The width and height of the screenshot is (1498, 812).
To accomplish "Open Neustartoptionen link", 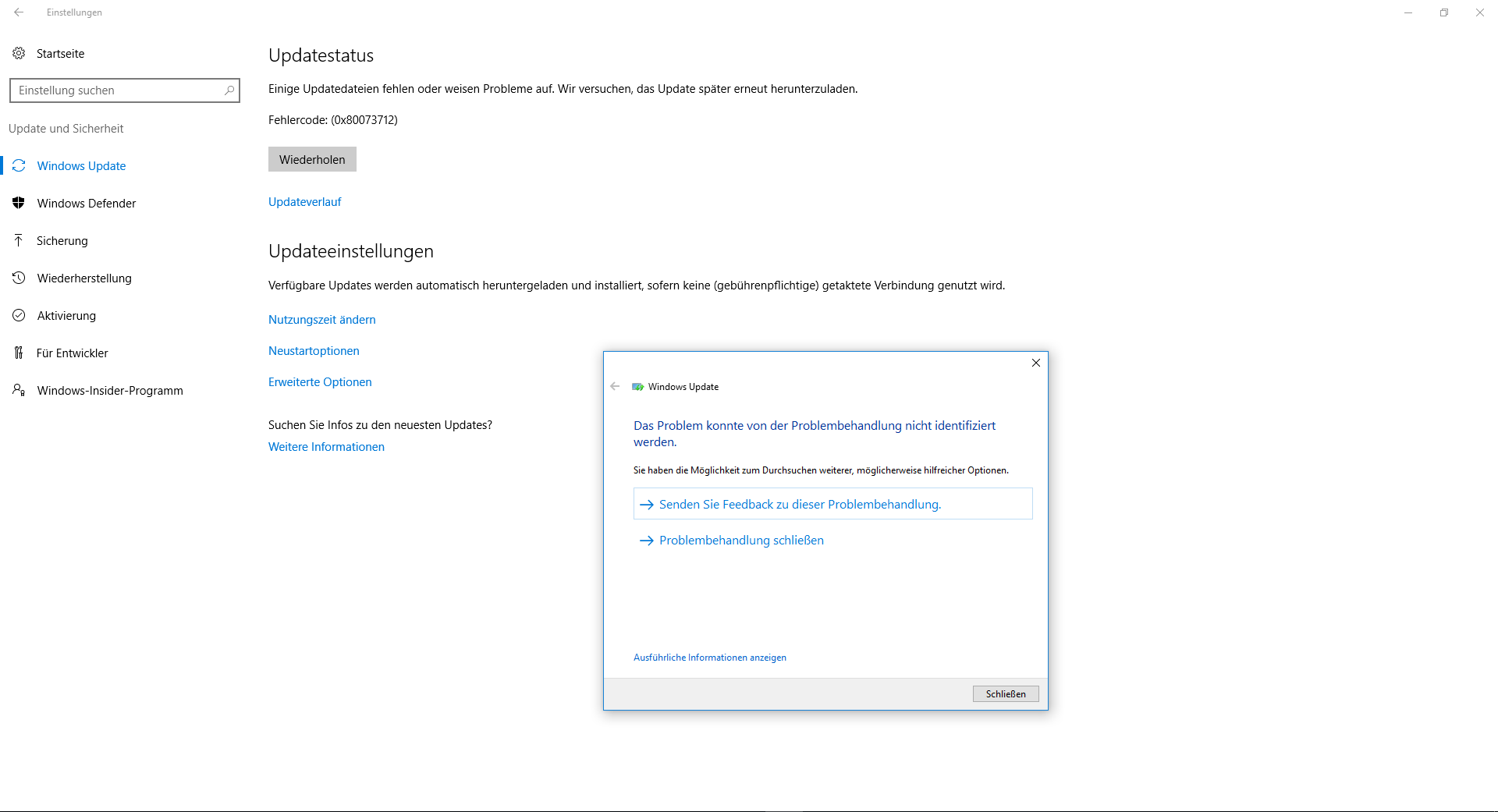I will pyautogui.click(x=314, y=350).
